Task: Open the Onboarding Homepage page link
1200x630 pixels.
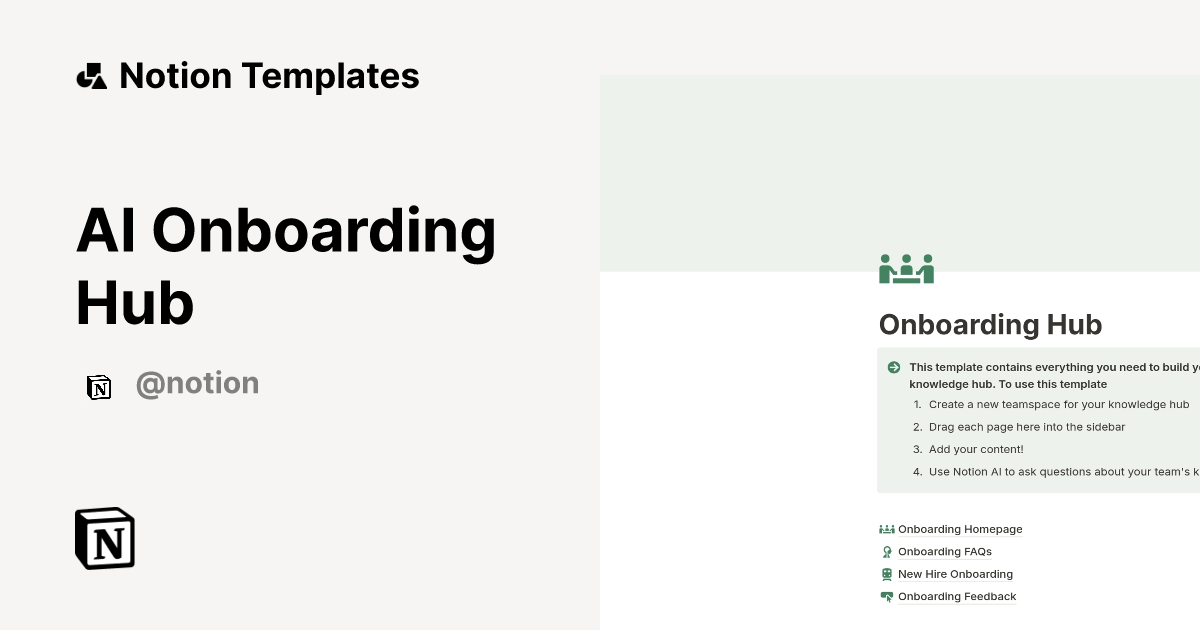Action: [960, 529]
